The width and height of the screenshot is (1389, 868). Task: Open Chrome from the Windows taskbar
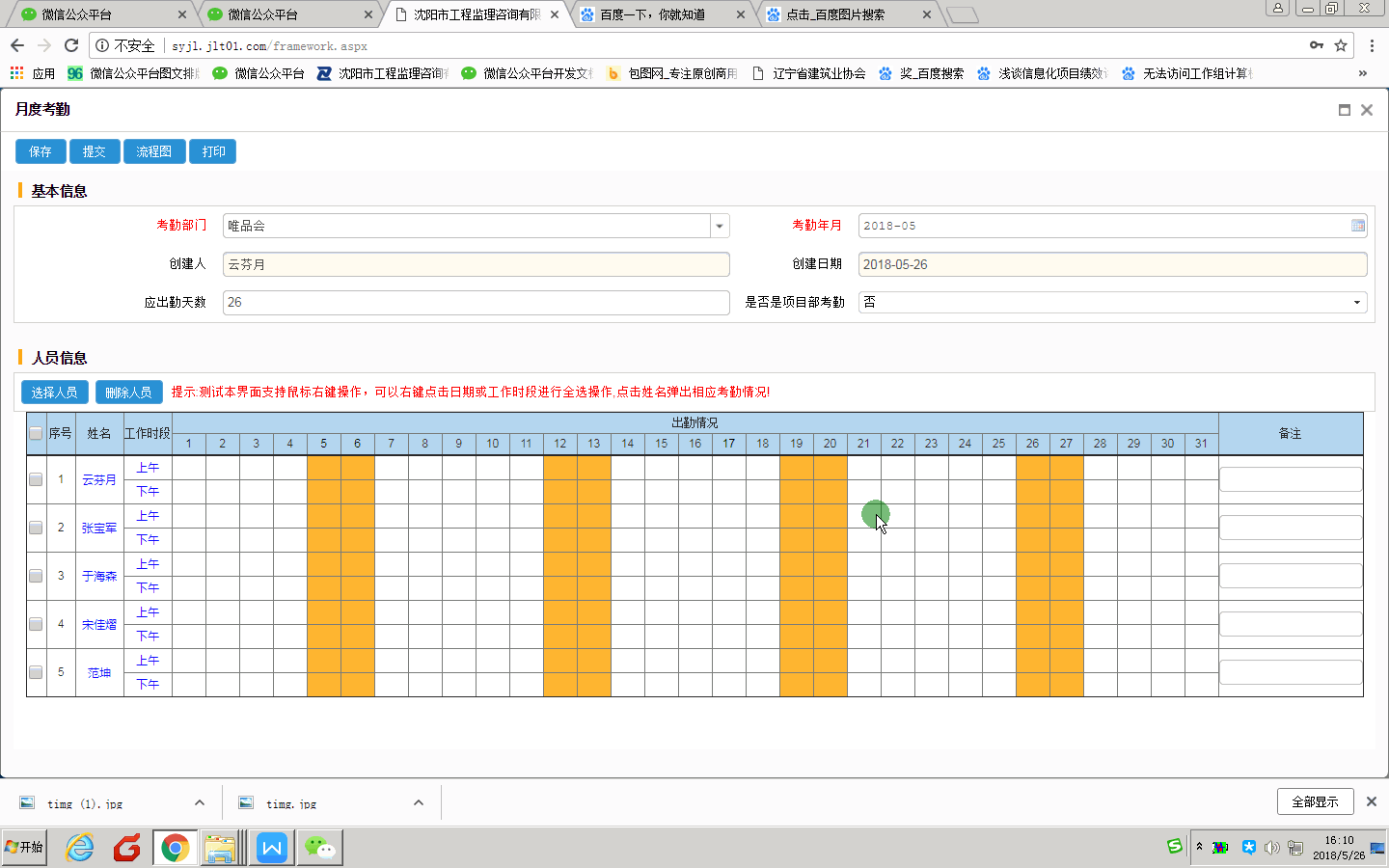175,848
